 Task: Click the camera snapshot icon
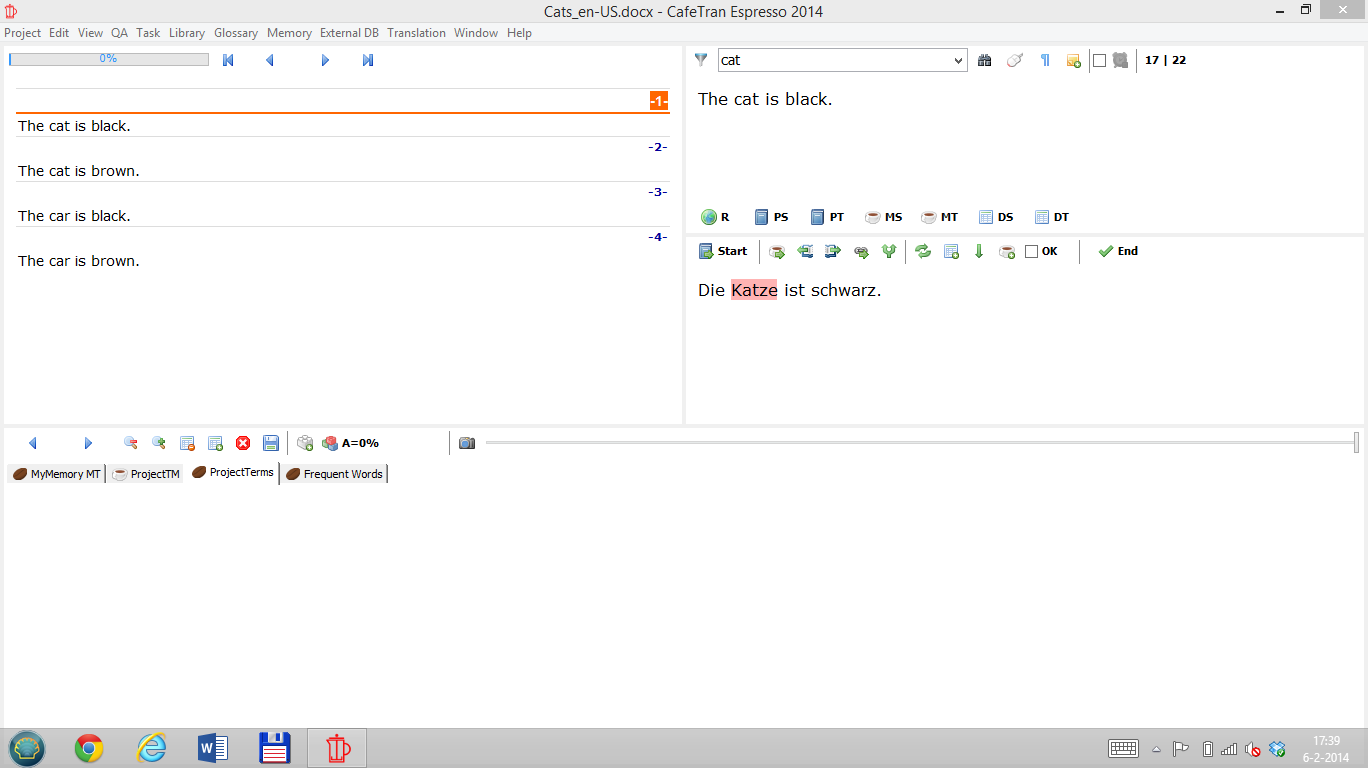coord(467,443)
